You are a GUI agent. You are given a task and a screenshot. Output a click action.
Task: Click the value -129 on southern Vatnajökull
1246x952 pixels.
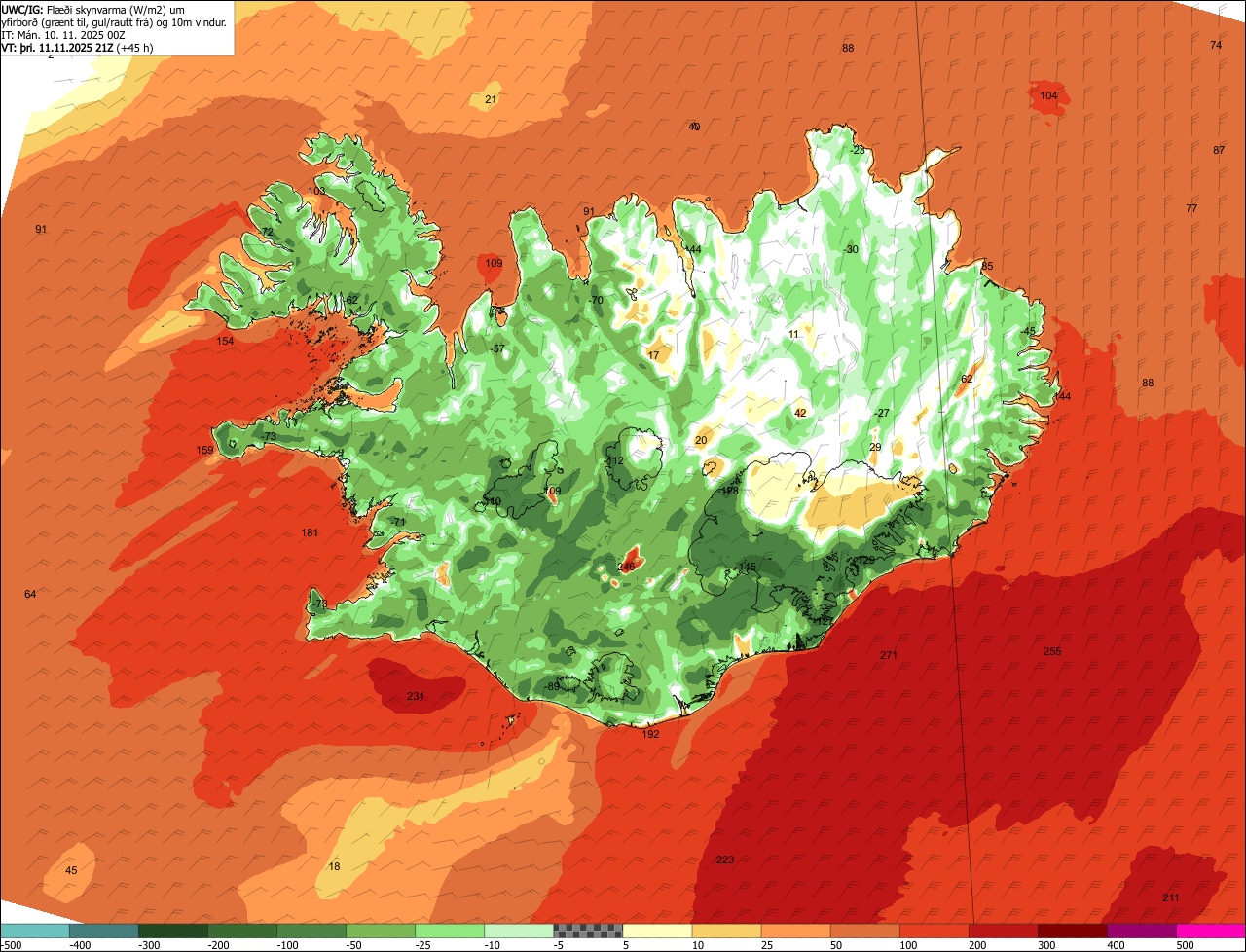tap(864, 560)
